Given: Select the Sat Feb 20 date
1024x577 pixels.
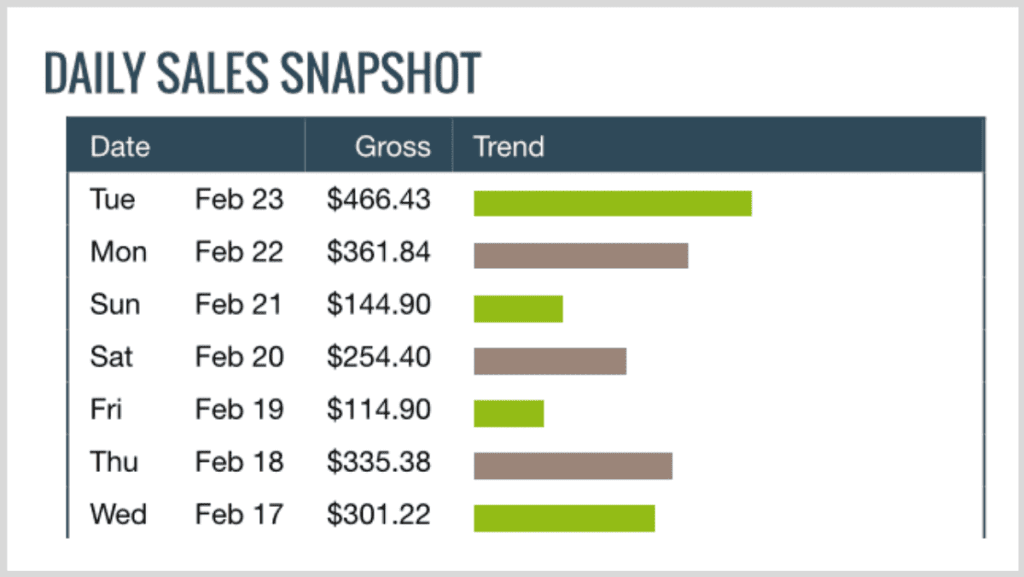Looking at the screenshot, I should (186, 357).
